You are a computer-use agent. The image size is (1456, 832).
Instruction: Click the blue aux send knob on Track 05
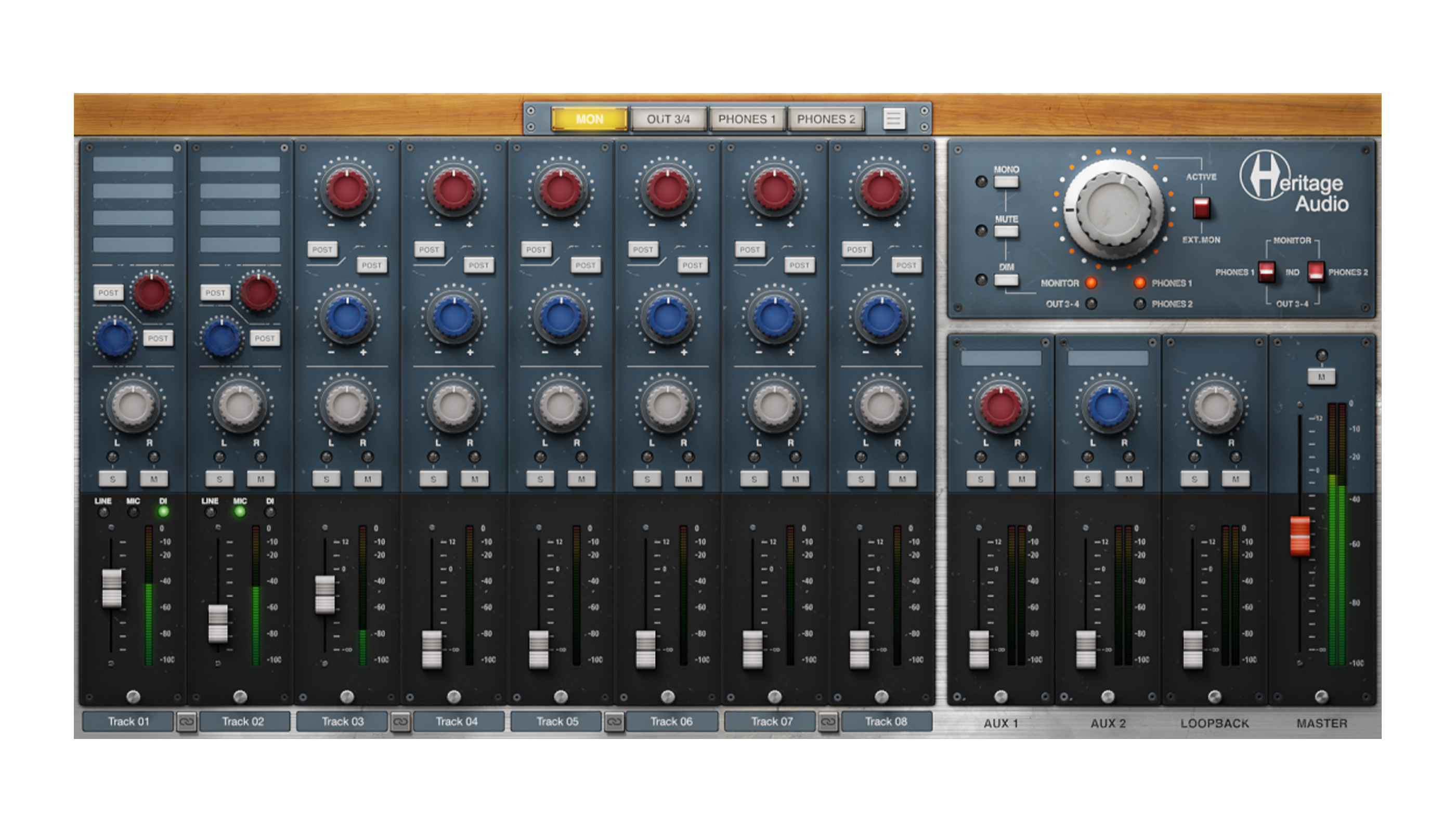coord(561,317)
